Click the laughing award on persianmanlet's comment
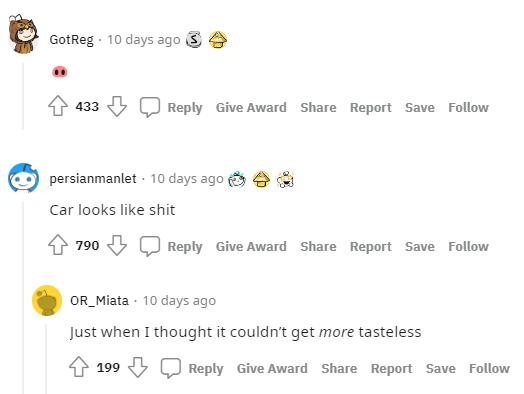 tap(285, 179)
